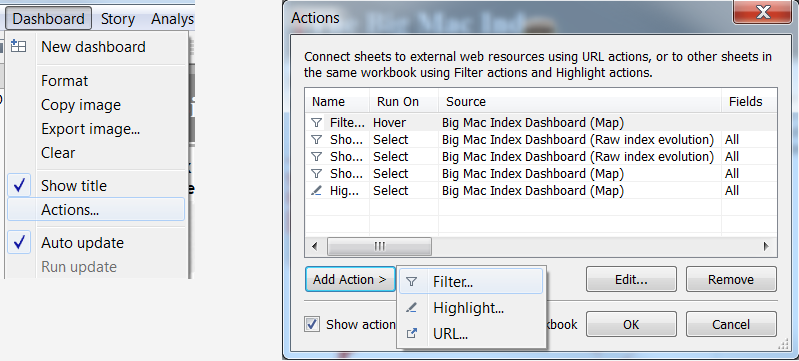Choose Filter... from Add Action menu
The height and width of the screenshot is (361, 799).
[471, 281]
